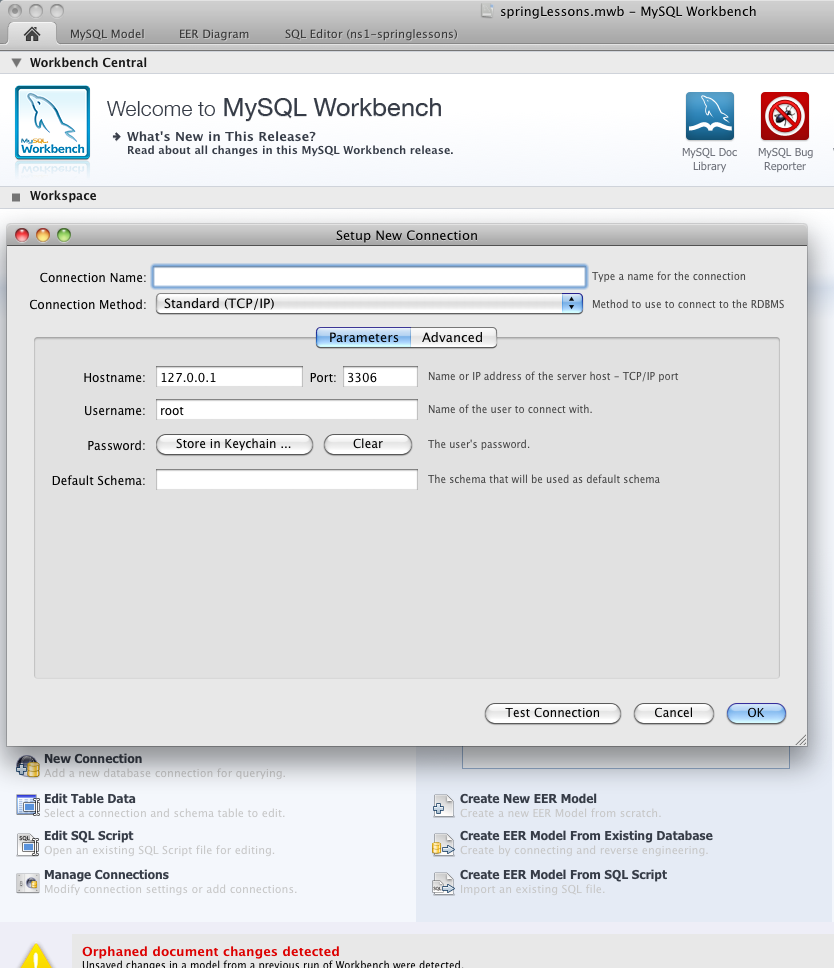Open the Connection Method dropdown

[x=369, y=303]
